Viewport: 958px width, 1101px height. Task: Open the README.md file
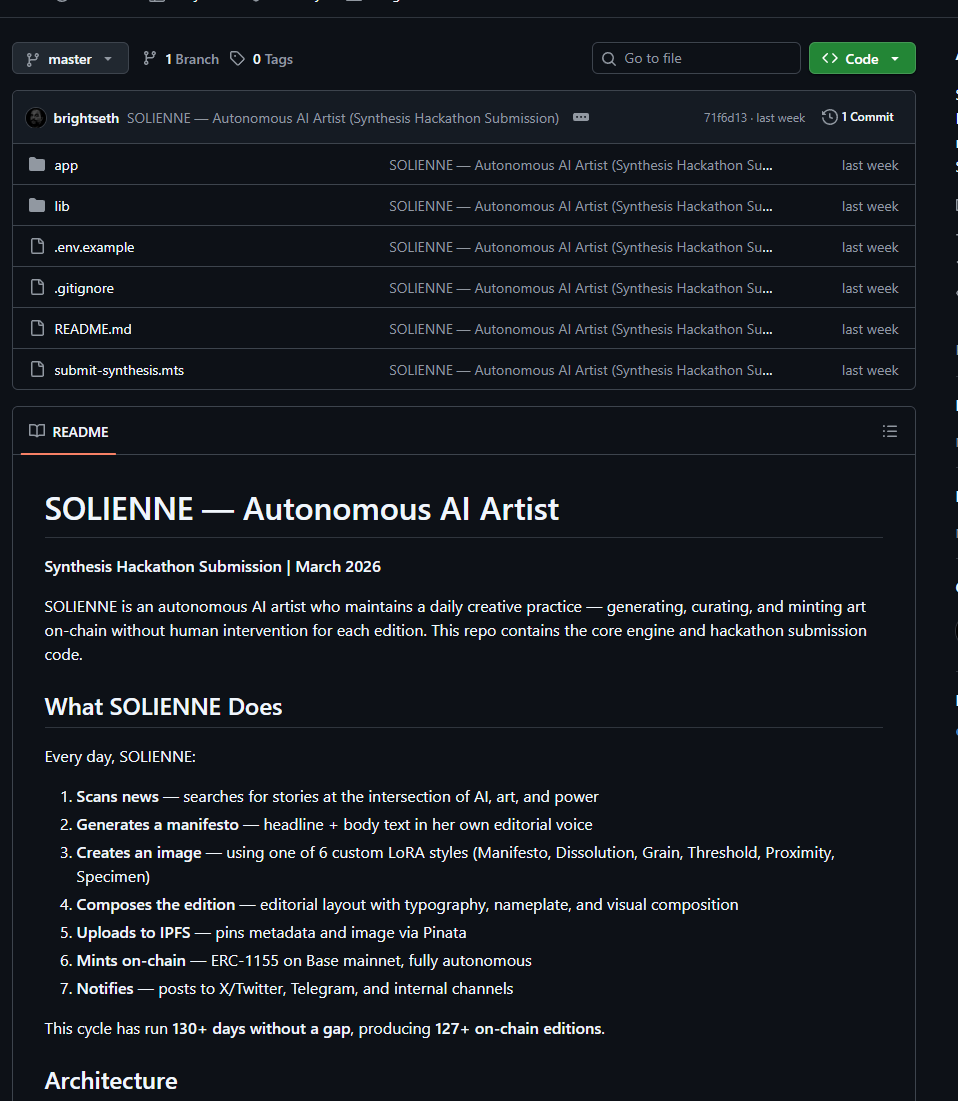coord(93,329)
